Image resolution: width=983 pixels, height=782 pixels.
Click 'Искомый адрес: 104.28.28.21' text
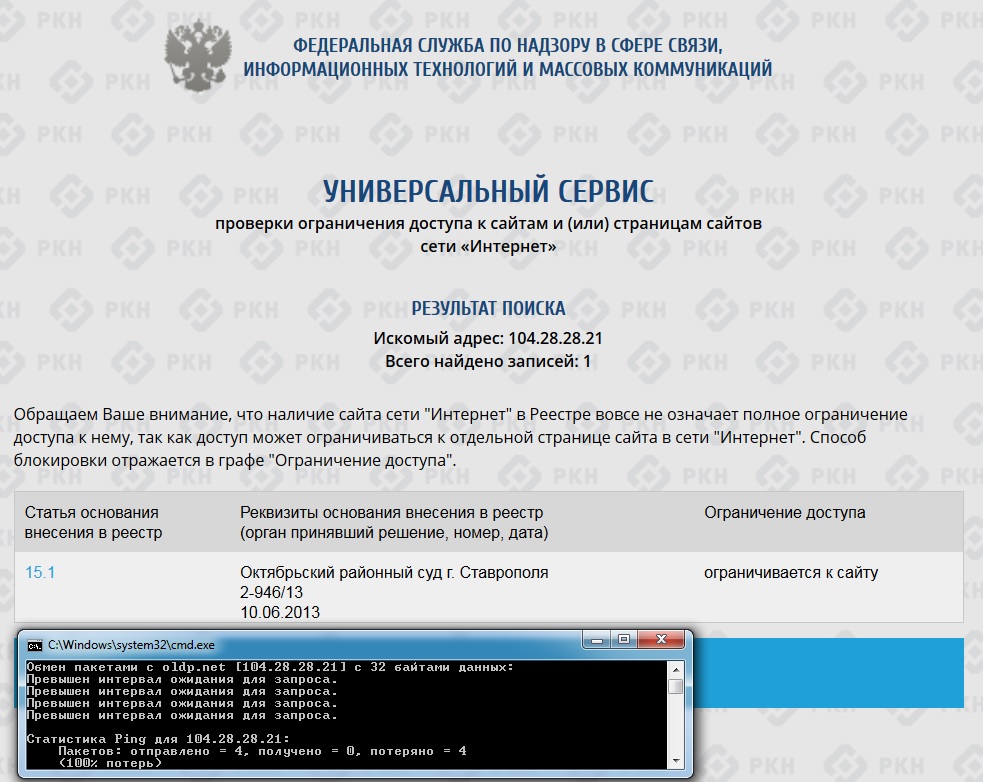pyautogui.click(x=488, y=339)
